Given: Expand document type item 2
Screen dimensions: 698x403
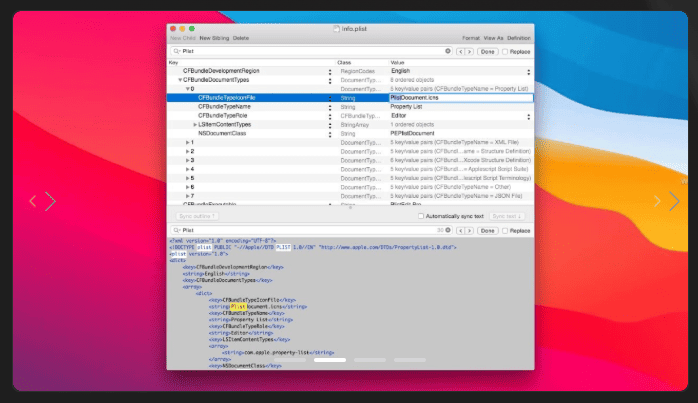Looking at the screenshot, I should point(187,151).
